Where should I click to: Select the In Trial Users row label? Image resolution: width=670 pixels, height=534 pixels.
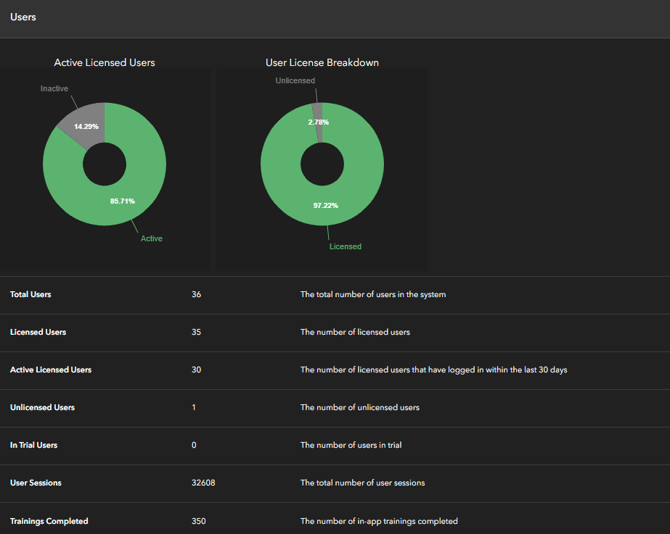click(34, 445)
